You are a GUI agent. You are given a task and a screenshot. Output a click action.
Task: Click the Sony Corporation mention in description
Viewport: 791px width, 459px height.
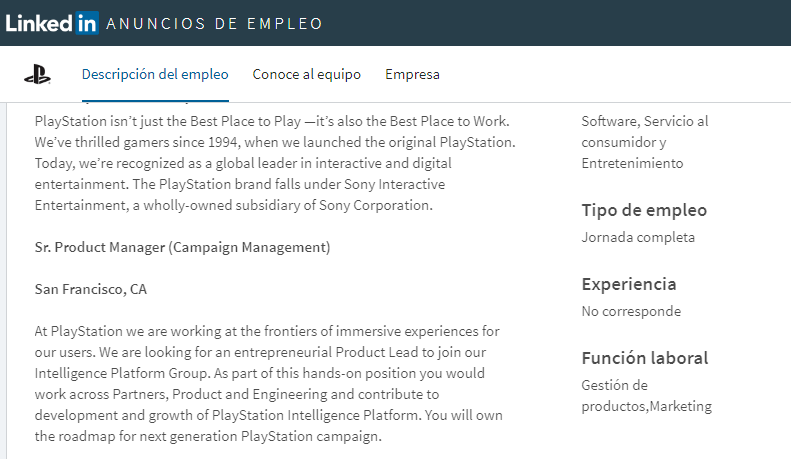click(x=375, y=205)
